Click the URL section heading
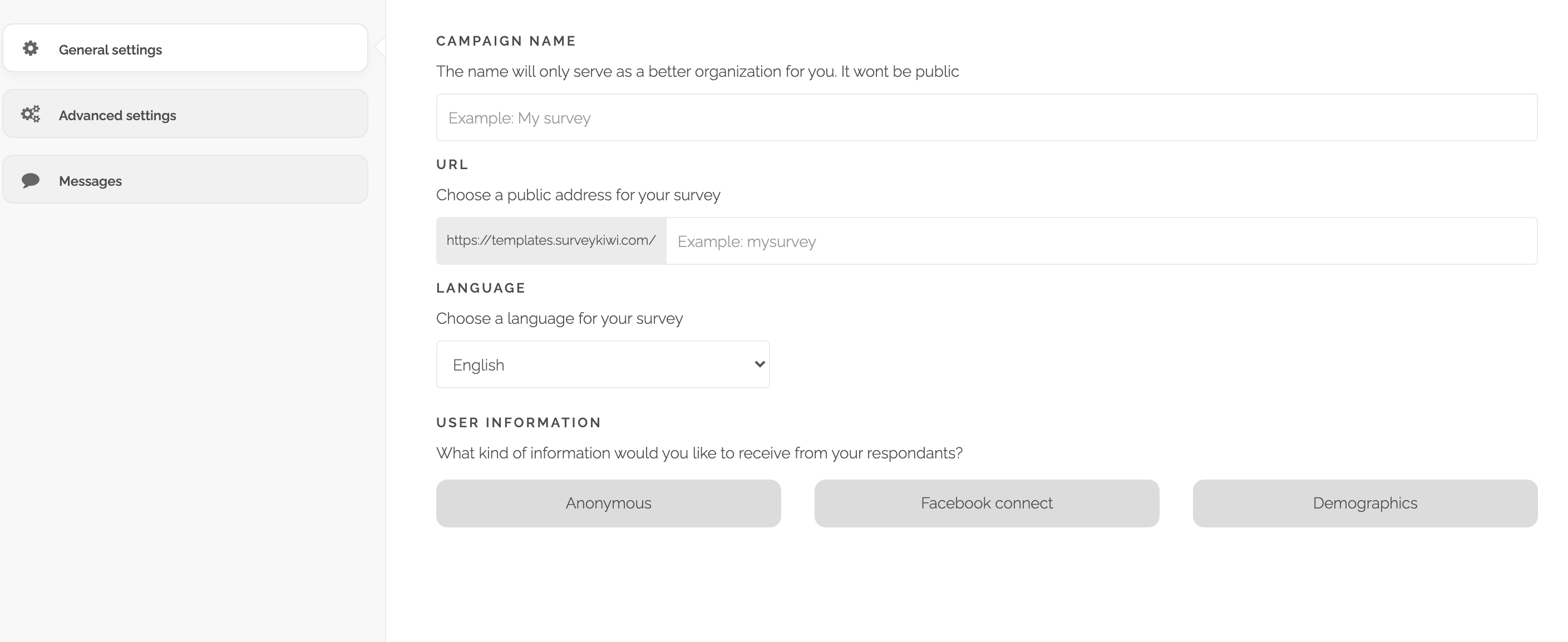Image resolution: width=1568 pixels, height=642 pixels. (x=452, y=164)
